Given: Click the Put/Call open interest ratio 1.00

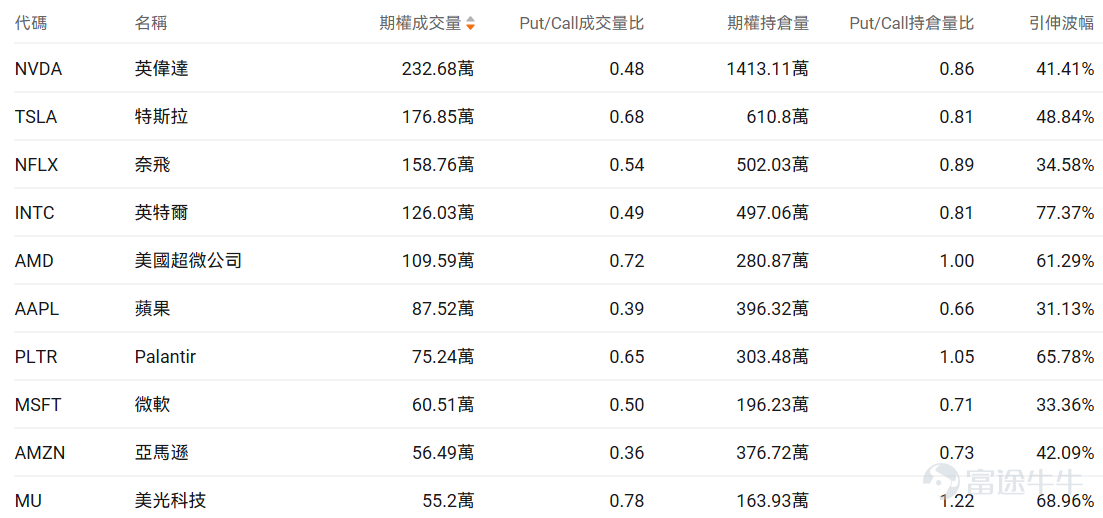Looking at the screenshot, I should click(x=957, y=261).
